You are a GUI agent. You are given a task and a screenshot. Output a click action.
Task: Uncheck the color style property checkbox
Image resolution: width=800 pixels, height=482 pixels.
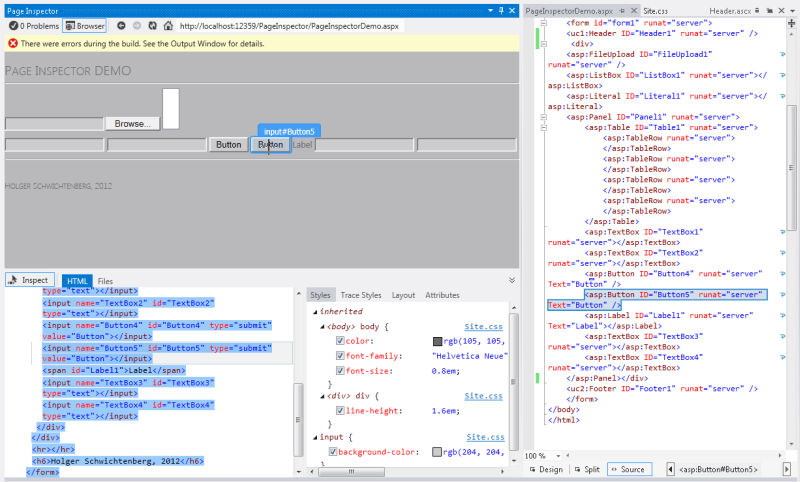(x=341, y=341)
